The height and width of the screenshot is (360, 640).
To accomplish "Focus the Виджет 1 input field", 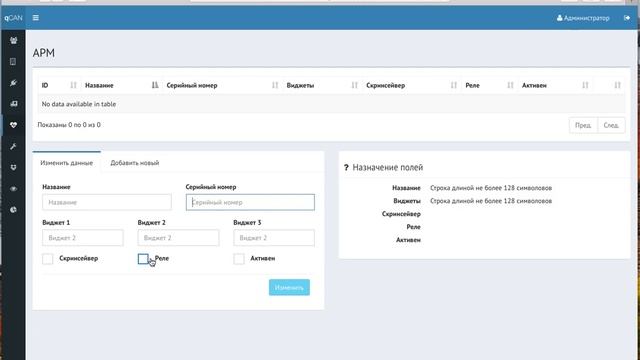I will (x=83, y=238).
